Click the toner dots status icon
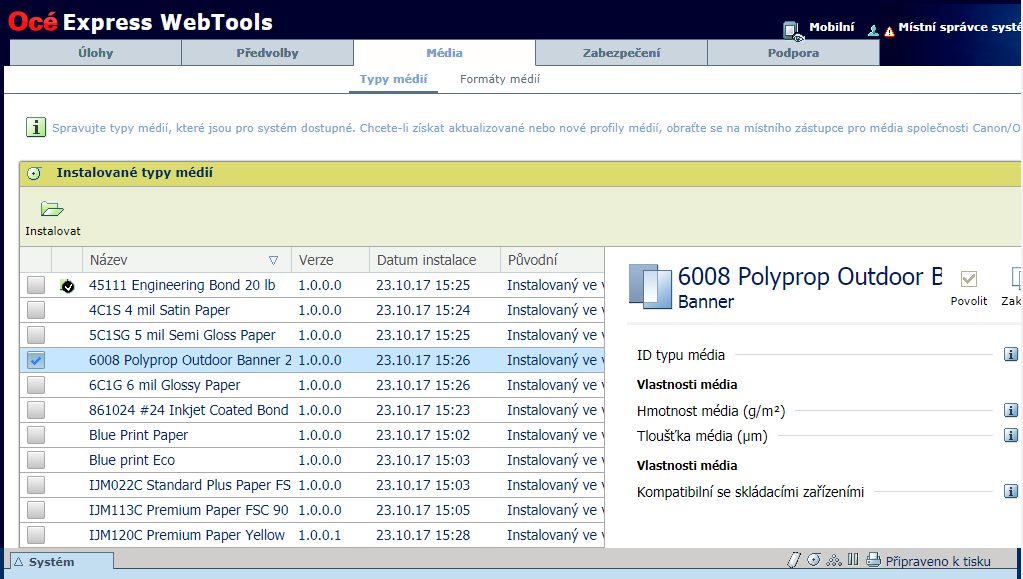1023x579 pixels. click(x=834, y=560)
